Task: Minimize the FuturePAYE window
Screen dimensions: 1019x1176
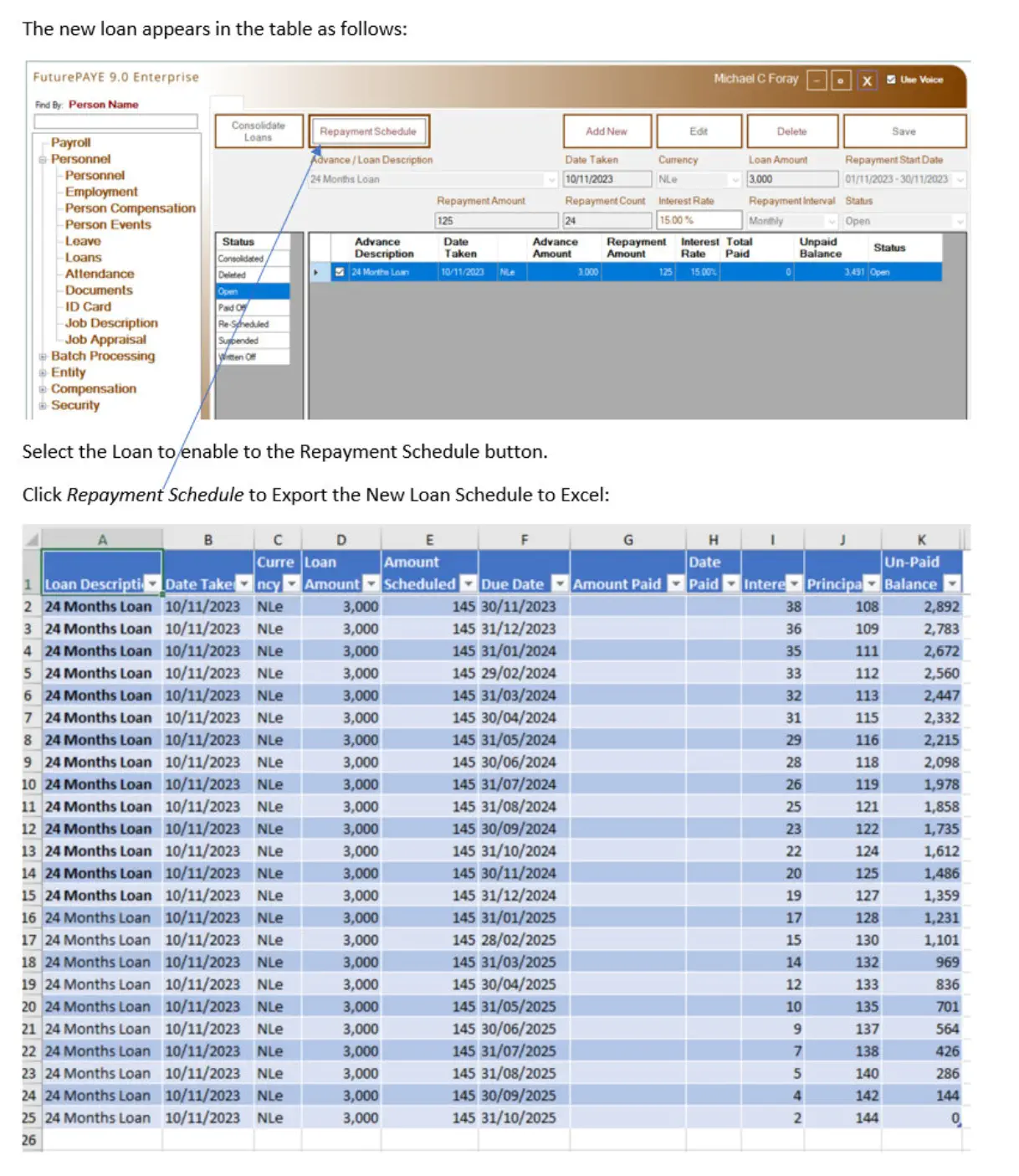Action: tap(817, 80)
